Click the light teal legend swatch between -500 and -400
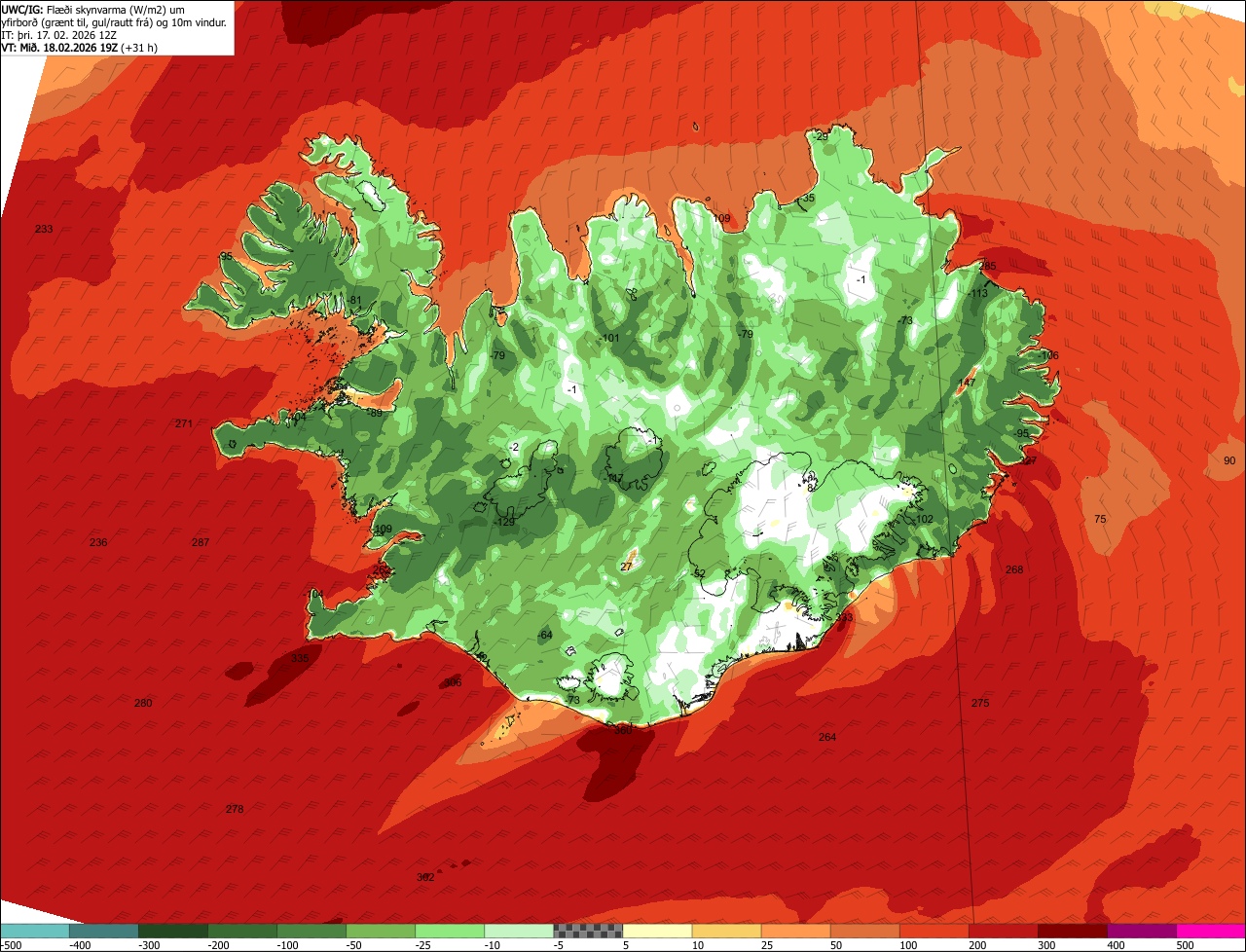Screen dimensions: 1246x952 tap(35, 931)
